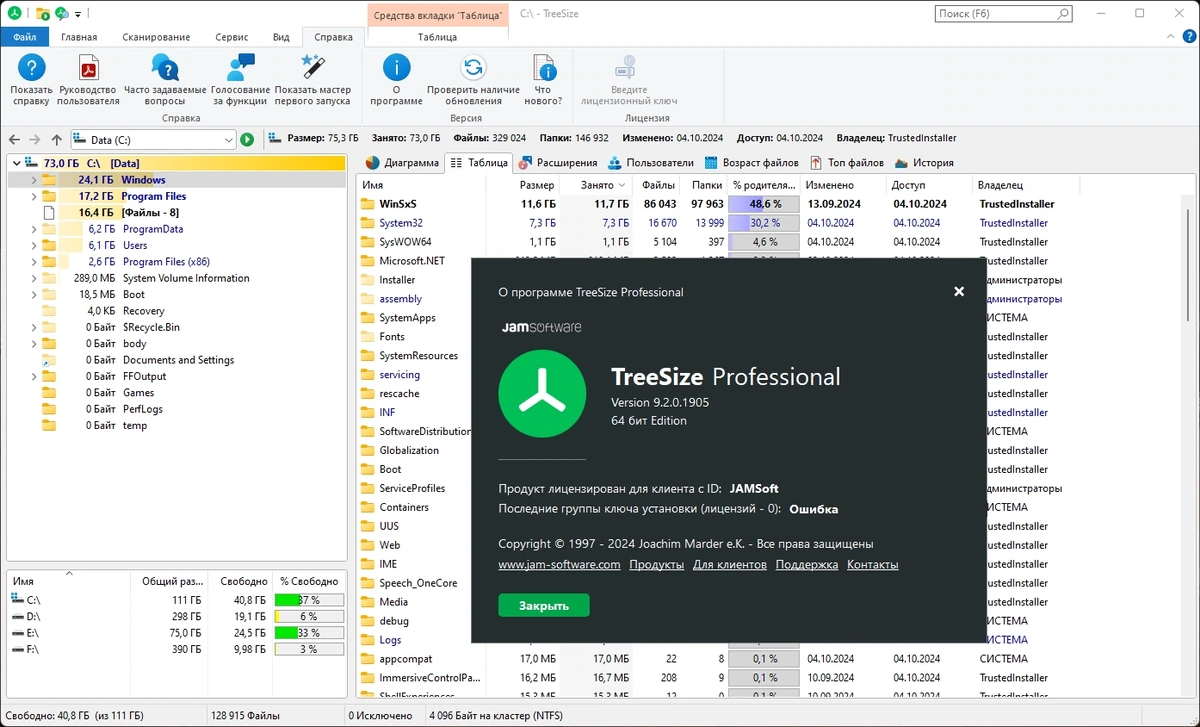1200x727 pixels.
Task: Click the D:\ drive icon in drive list
Action: pyautogui.click(x=18, y=616)
